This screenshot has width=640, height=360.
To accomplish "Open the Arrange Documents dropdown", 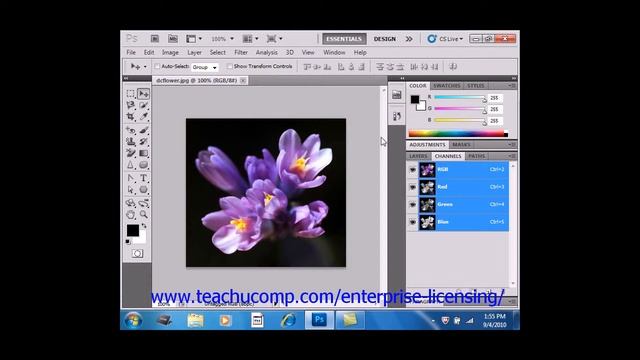I will [250, 39].
